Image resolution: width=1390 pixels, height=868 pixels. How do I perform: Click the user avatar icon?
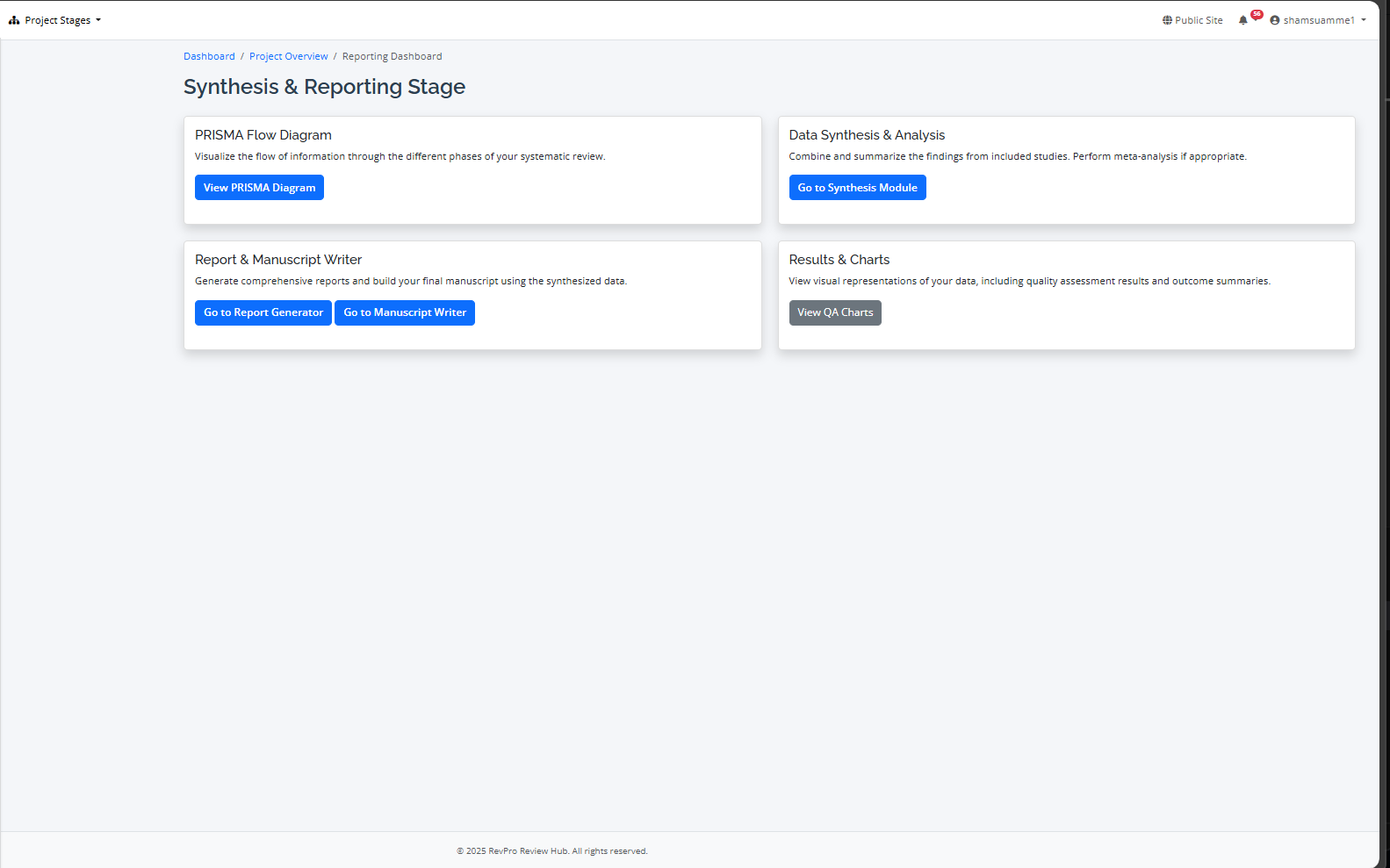pos(1275,20)
